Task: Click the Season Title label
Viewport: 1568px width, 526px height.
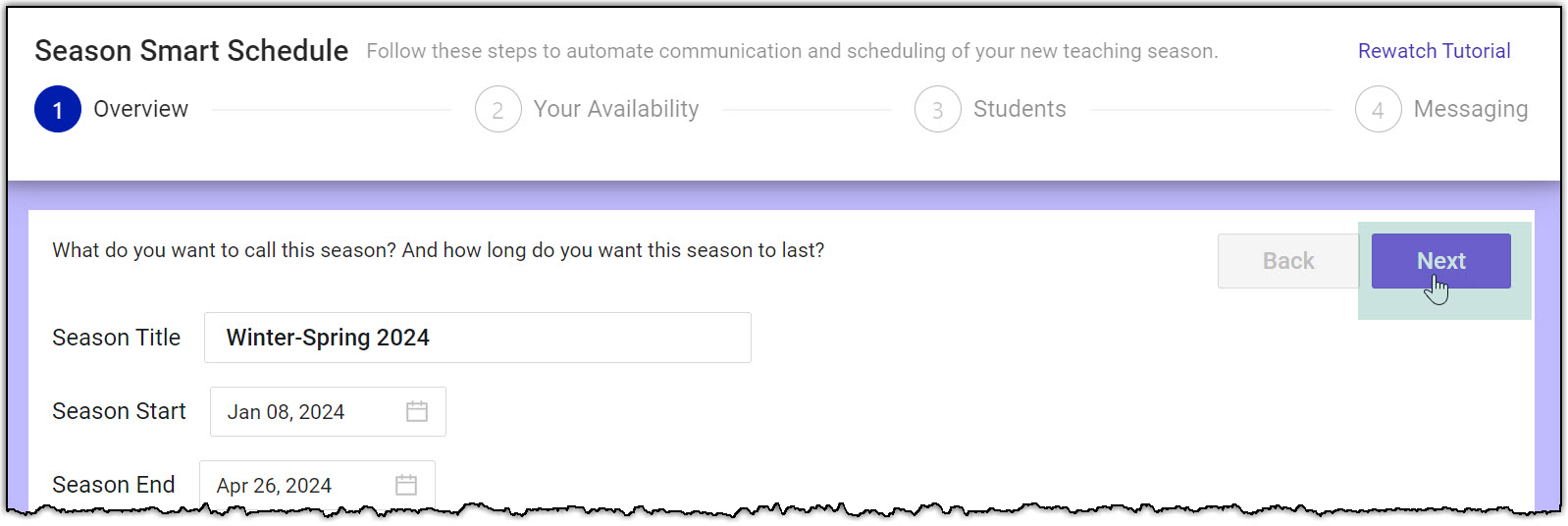Action: pyautogui.click(x=116, y=338)
